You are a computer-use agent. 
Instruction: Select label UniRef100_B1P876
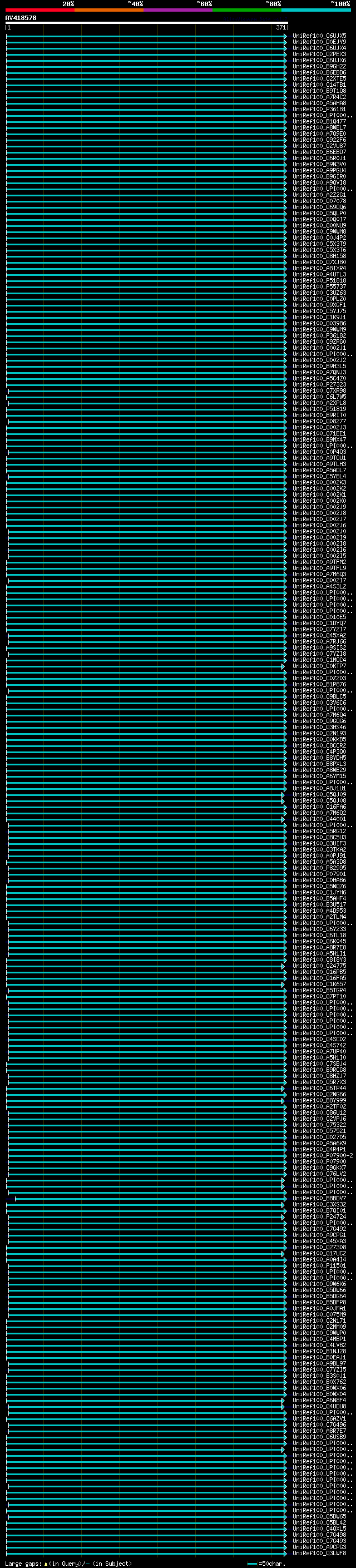[x=319, y=684]
